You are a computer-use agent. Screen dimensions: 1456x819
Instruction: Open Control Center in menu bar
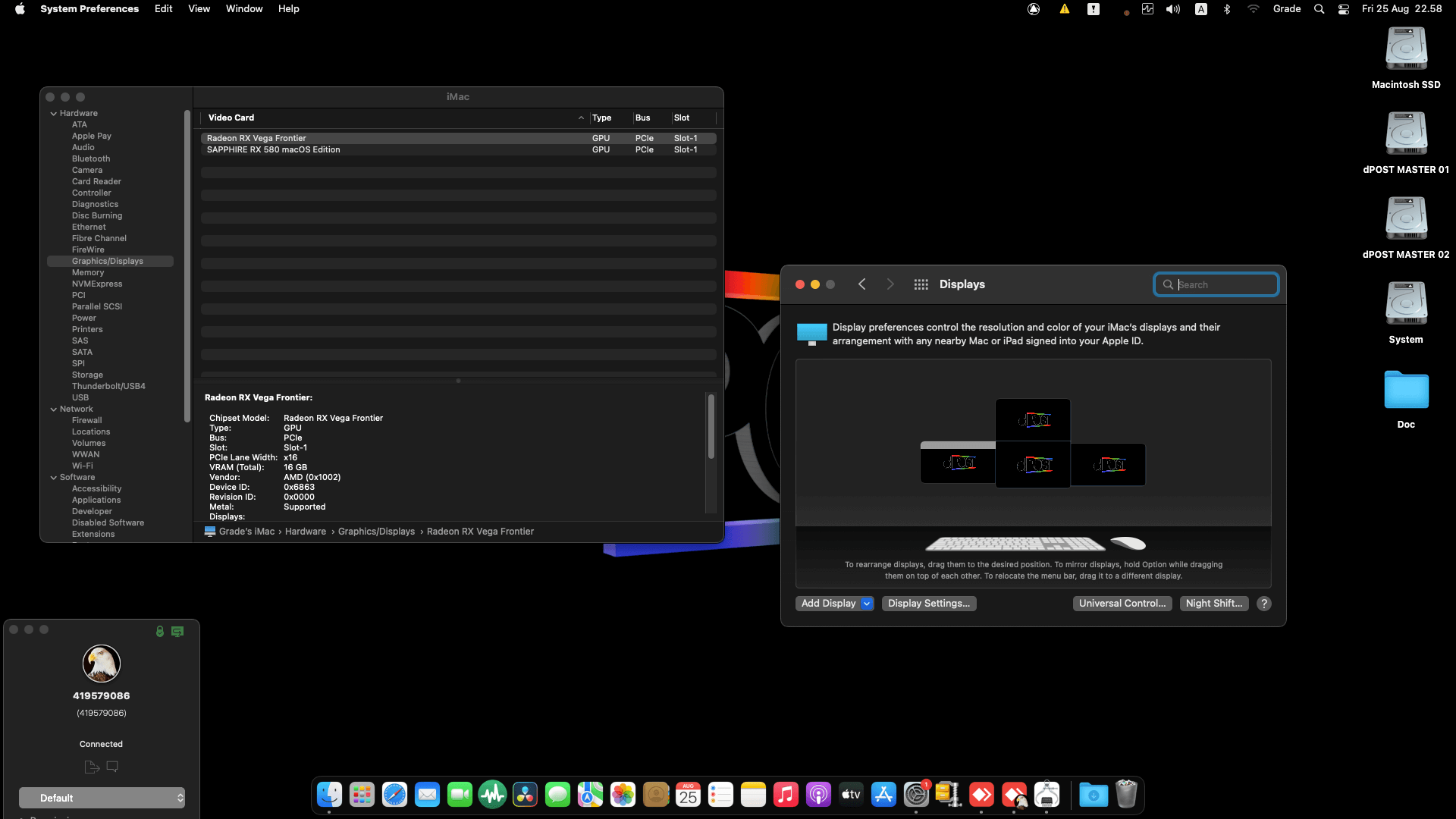pos(1344,9)
